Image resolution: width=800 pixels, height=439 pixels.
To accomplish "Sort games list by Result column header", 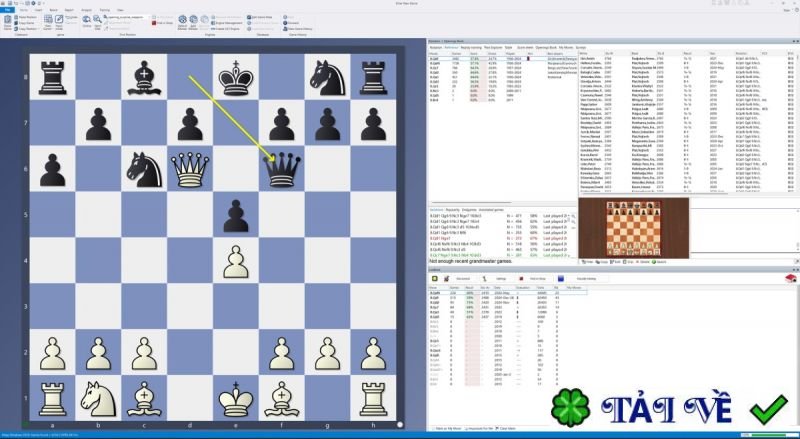I will 688,53.
